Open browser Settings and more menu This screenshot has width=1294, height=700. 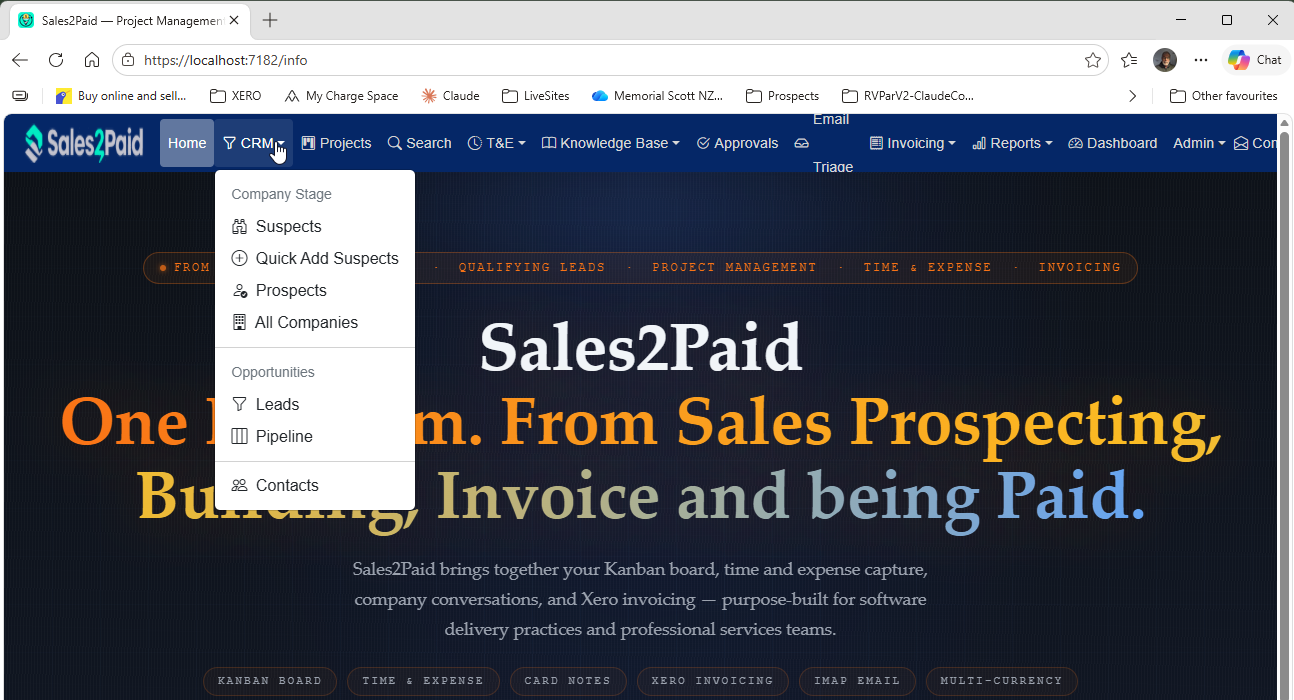[x=1201, y=60]
